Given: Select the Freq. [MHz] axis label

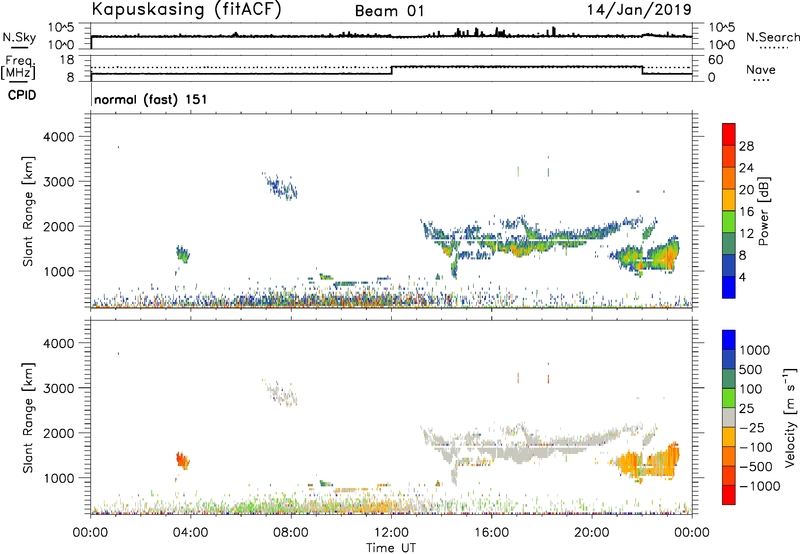Looking at the screenshot, I should [18, 67].
